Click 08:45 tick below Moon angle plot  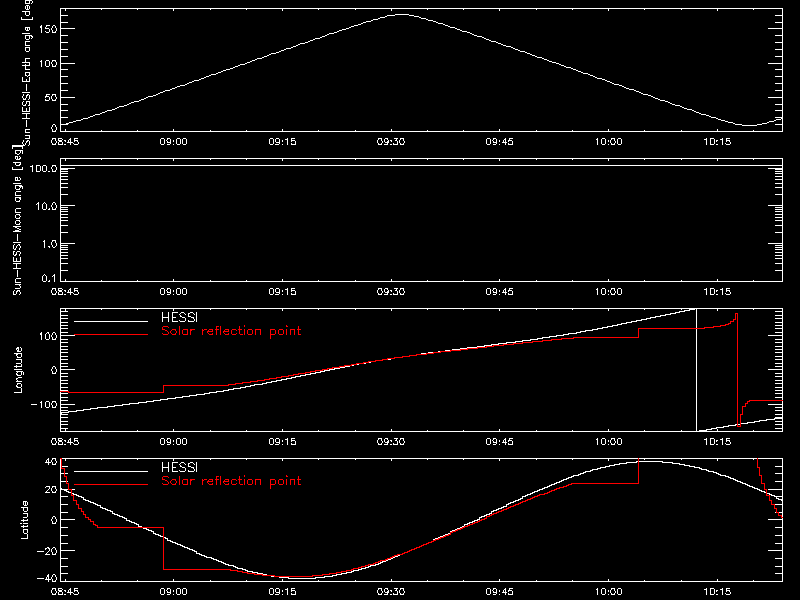[65, 292]
